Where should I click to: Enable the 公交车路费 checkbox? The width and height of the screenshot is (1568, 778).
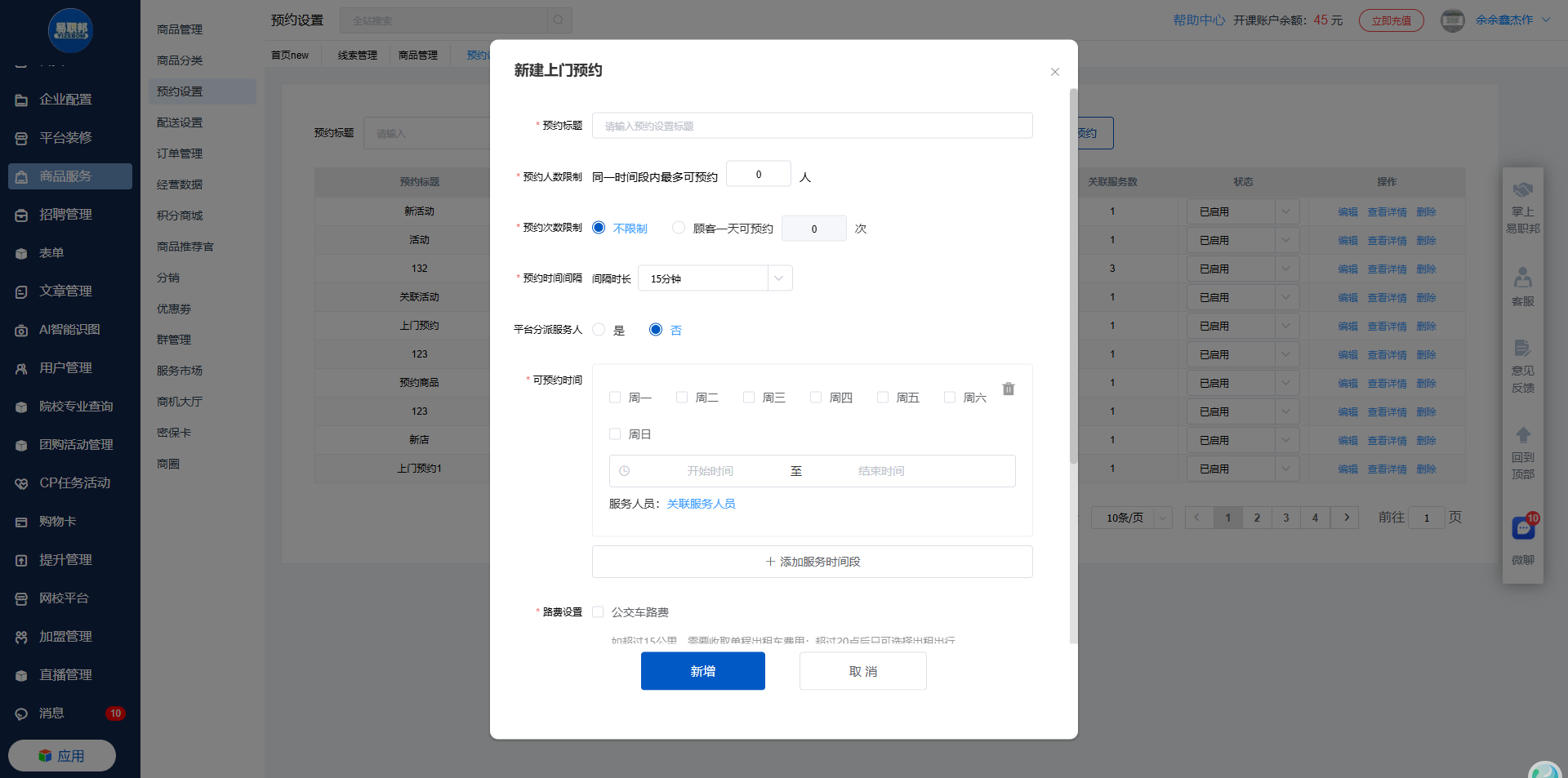point(598,612)
